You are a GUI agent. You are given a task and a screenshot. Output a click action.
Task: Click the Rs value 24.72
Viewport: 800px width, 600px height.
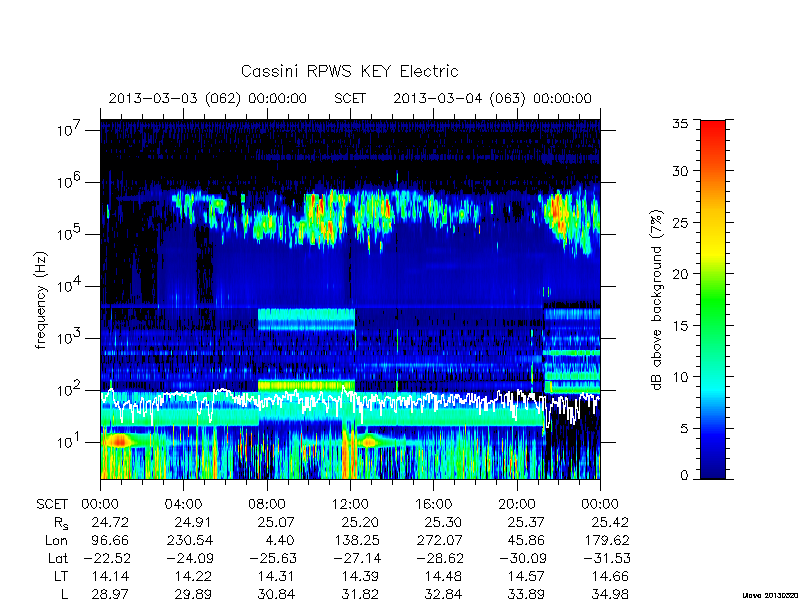tap(110, 522)
